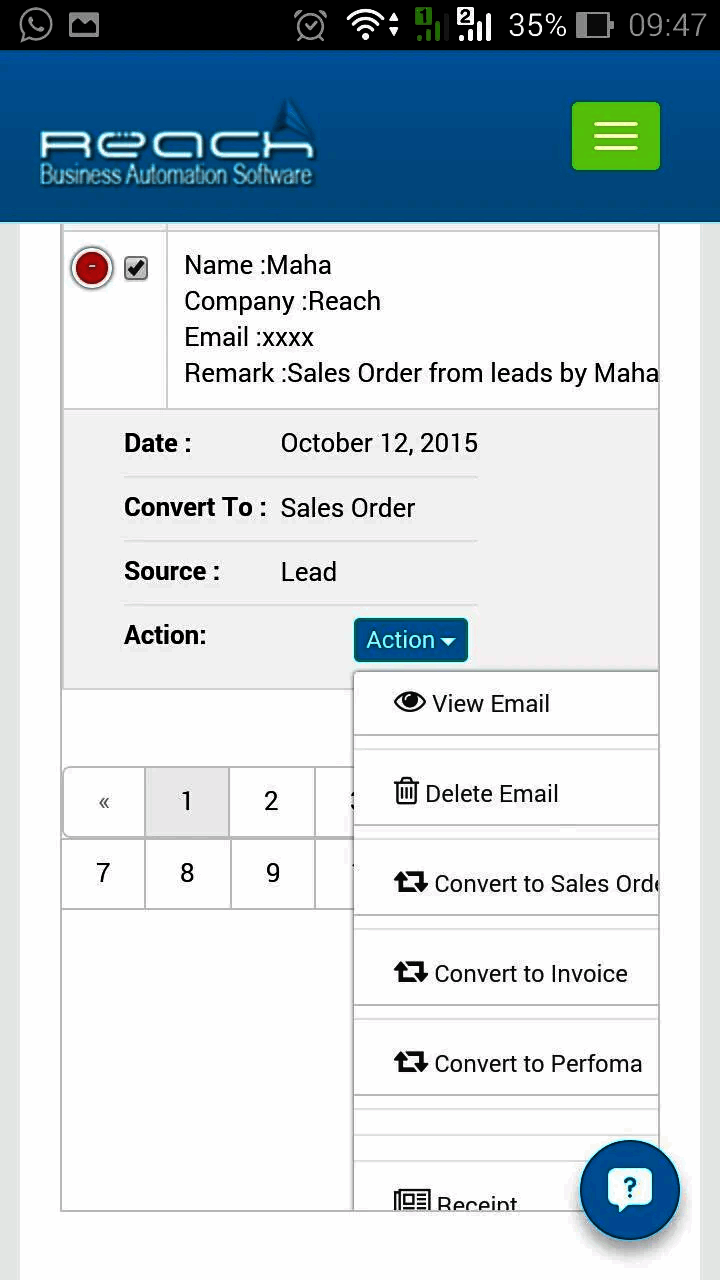Open the blue help chat bubble
720x1280 pixels.
[630, 1190]
